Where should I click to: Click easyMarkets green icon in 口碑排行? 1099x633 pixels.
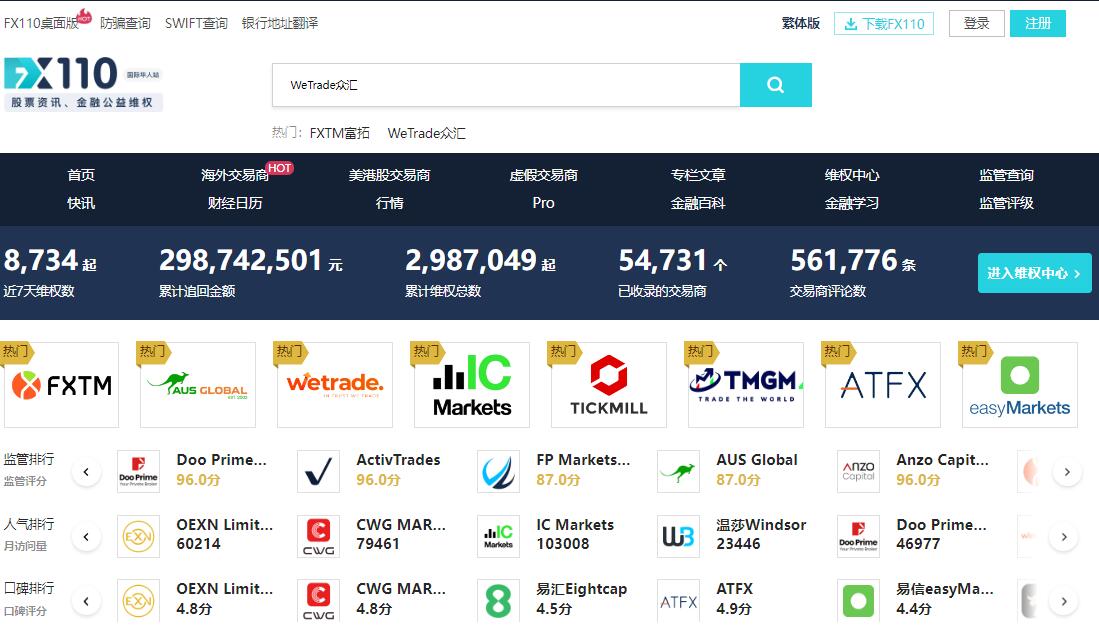859,601
